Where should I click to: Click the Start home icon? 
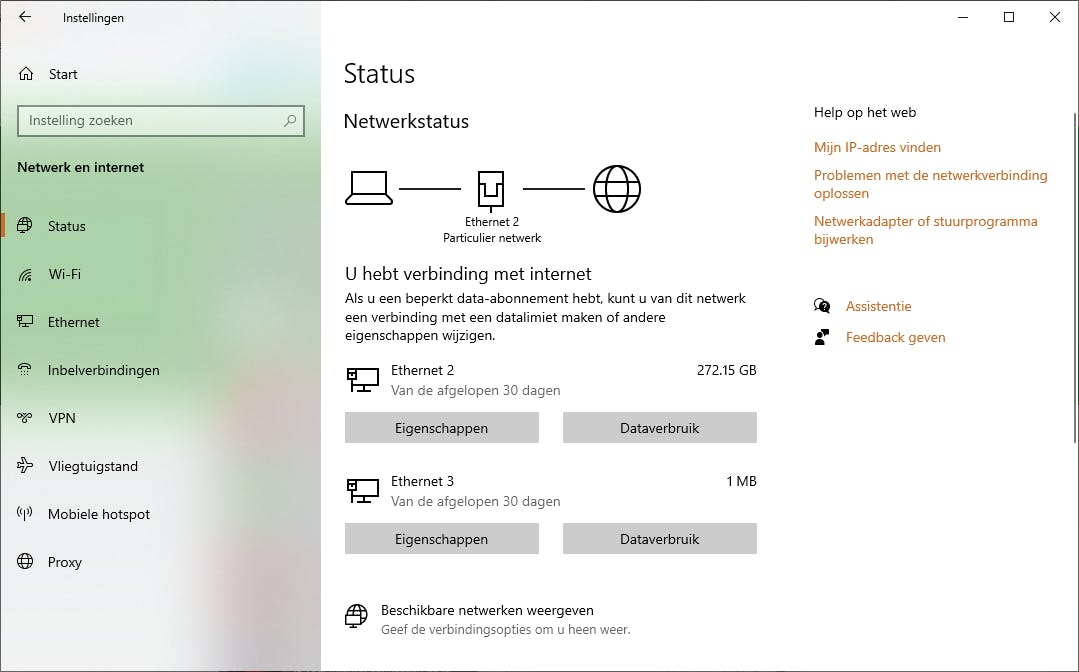pos(26,74)
